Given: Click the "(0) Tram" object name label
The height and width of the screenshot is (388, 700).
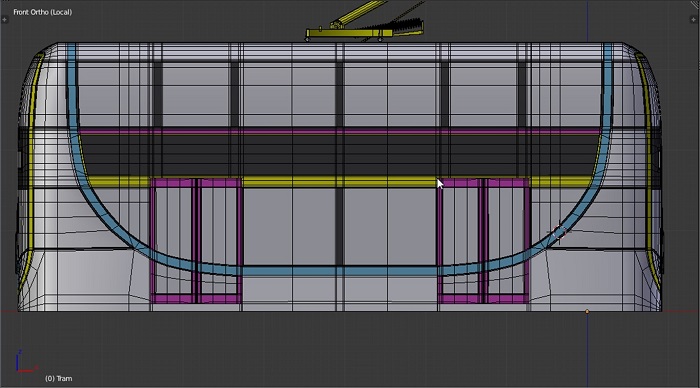Looking at the screenshot, I should tap(58, 378).
